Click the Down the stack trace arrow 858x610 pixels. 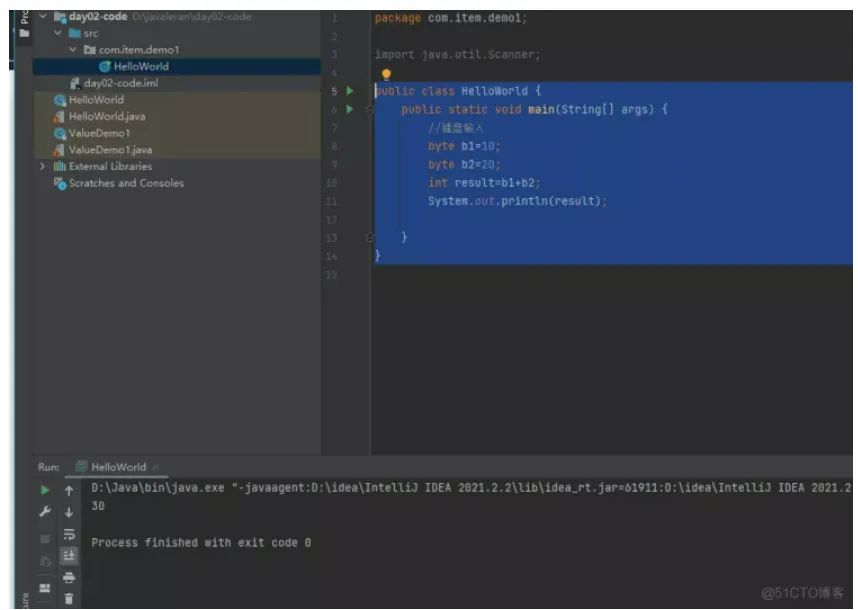point(69,512)
